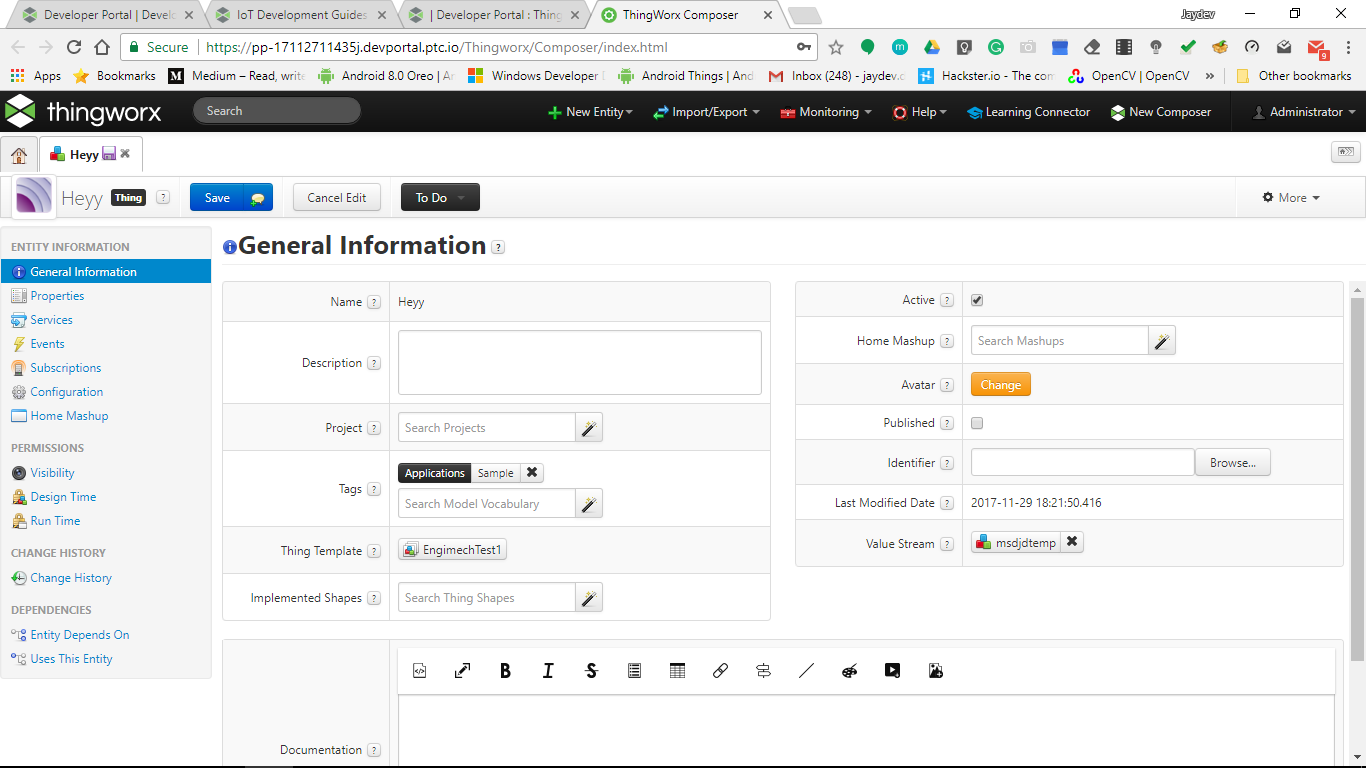Check the Published checkbox
This screenshot has height=768, width=1366.
[x=976, y=423]
